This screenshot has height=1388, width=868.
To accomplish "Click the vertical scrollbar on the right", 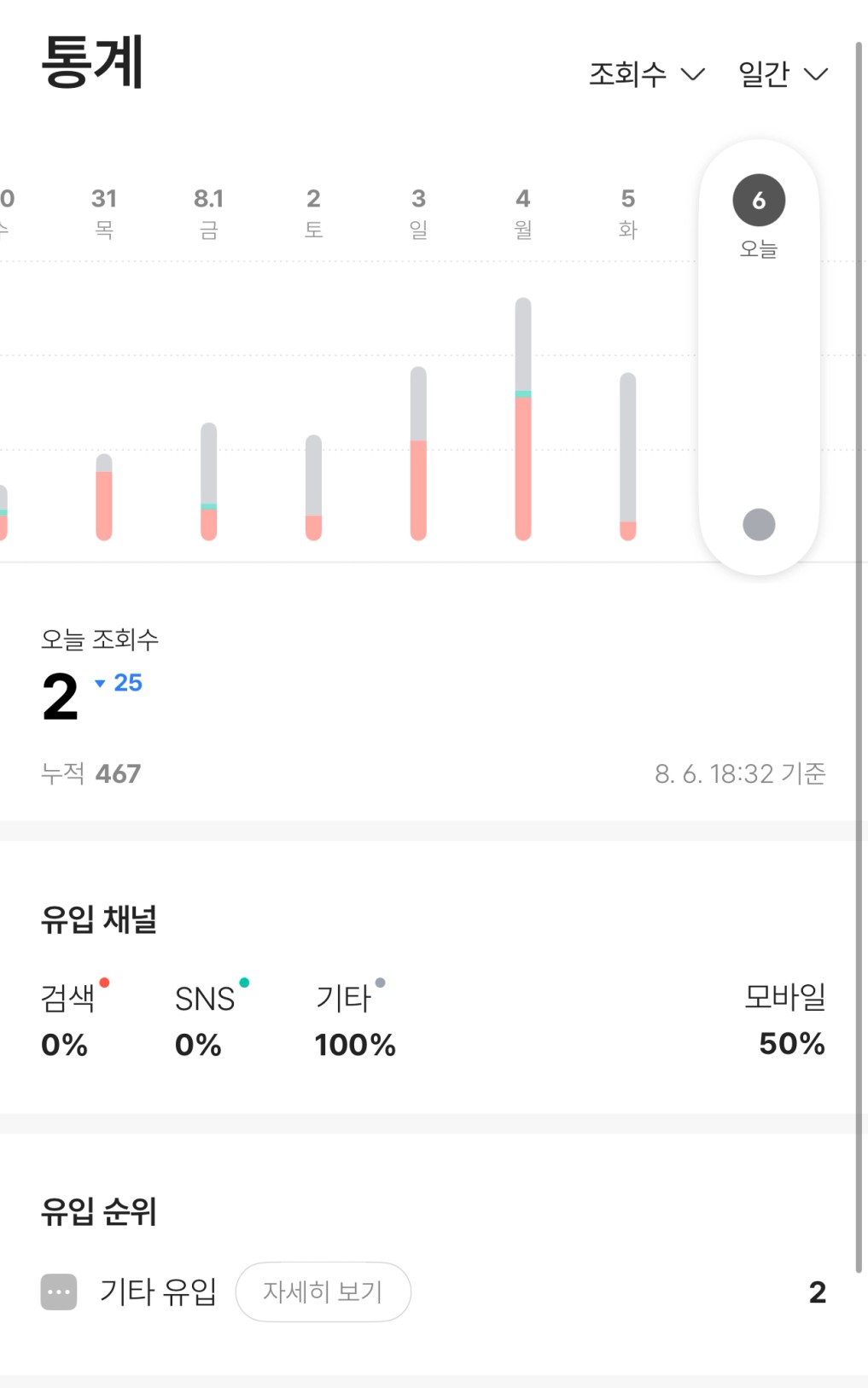I will click(859, 657).
